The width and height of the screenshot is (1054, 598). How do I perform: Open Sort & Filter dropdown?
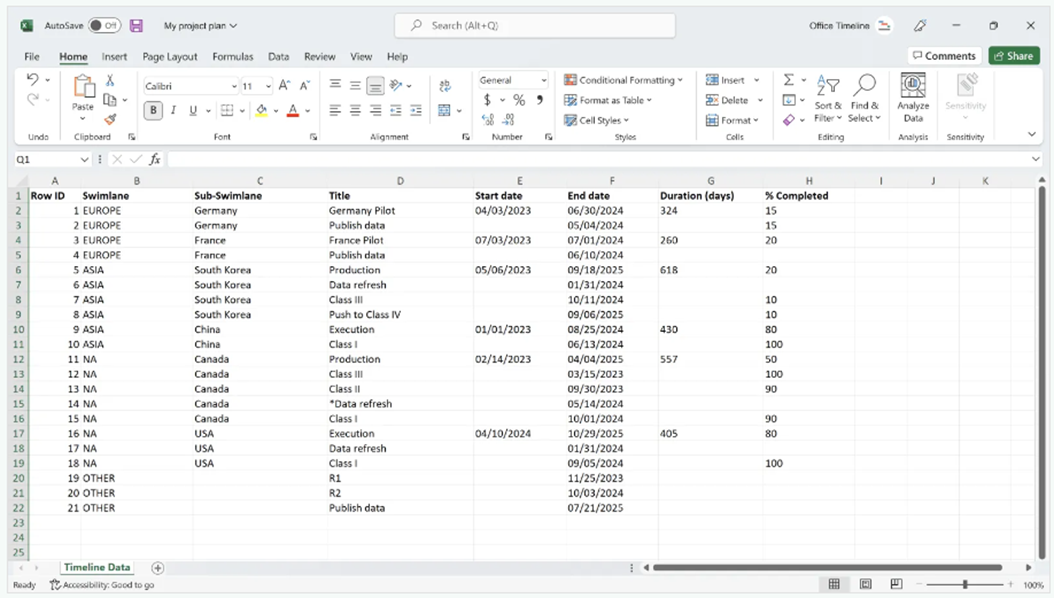(827, 99)
